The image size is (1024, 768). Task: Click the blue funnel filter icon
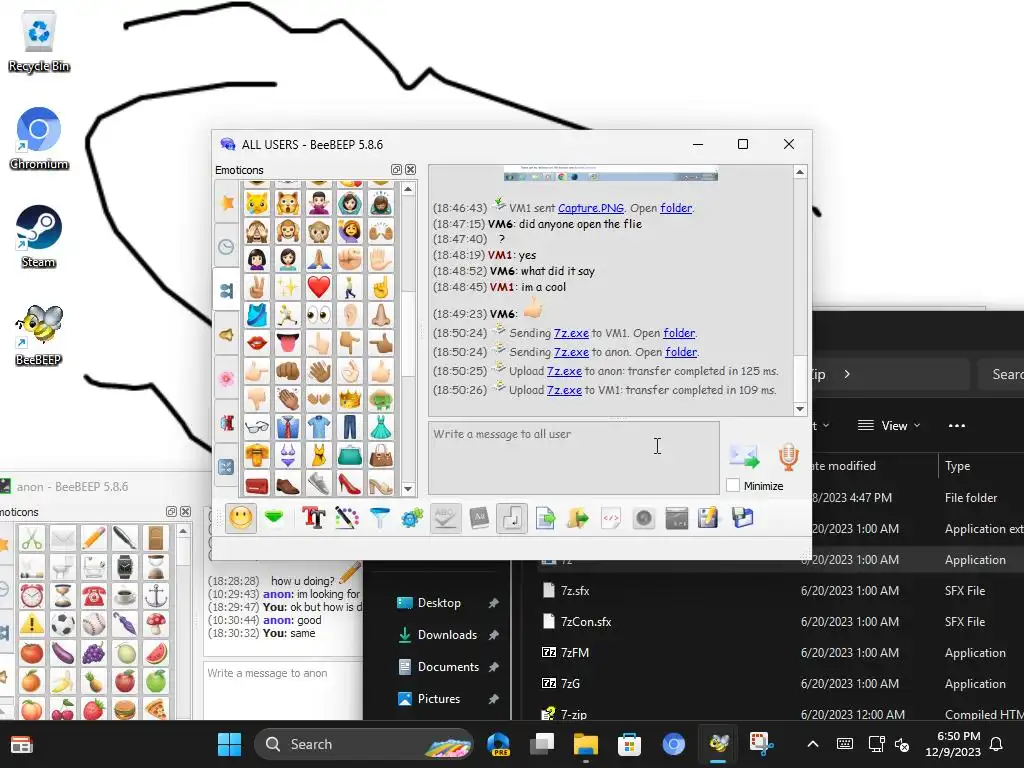(x=379, y=519)
